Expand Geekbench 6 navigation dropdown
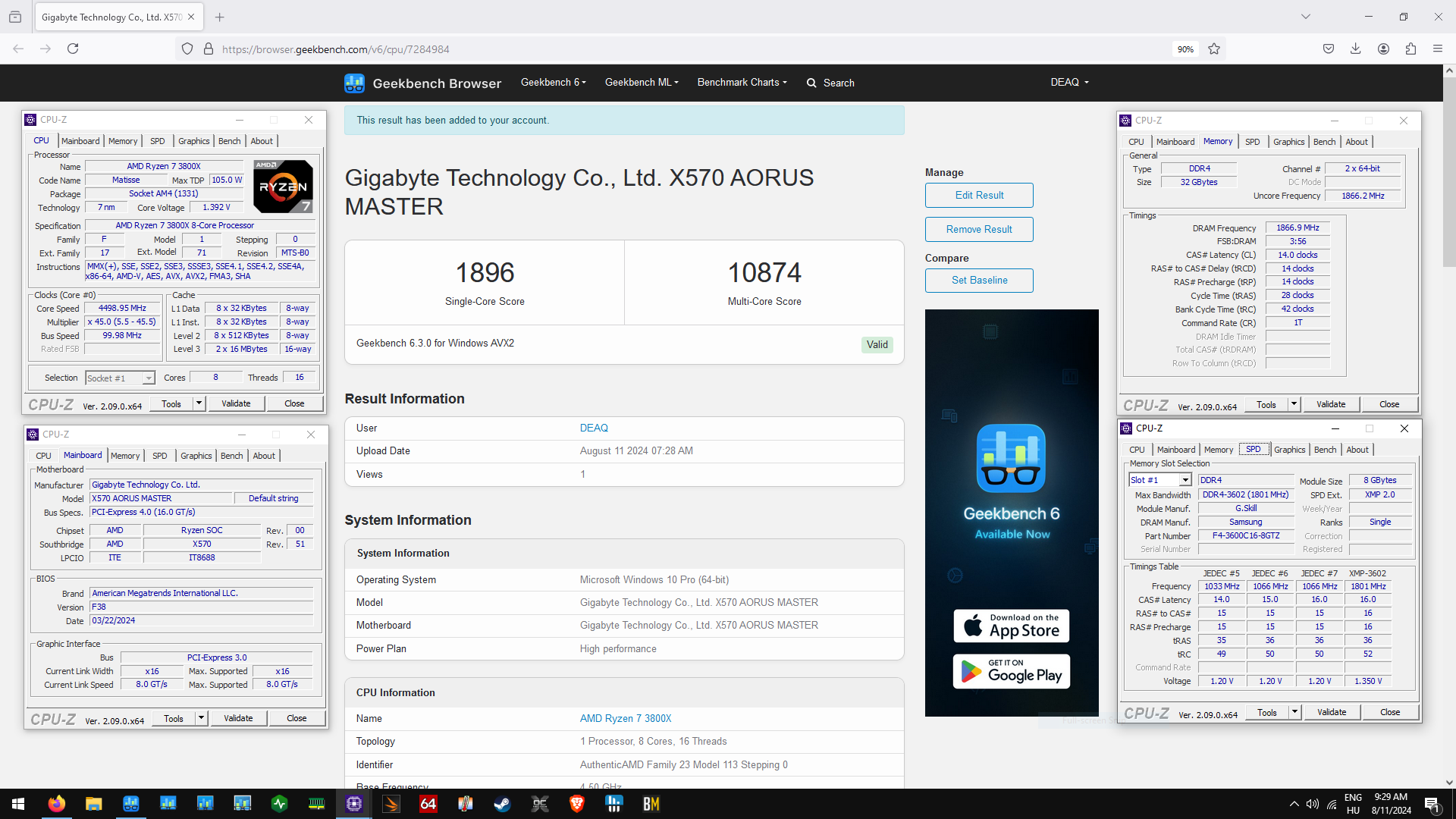Screen dimensions: 1456x819 coord(553,82)
